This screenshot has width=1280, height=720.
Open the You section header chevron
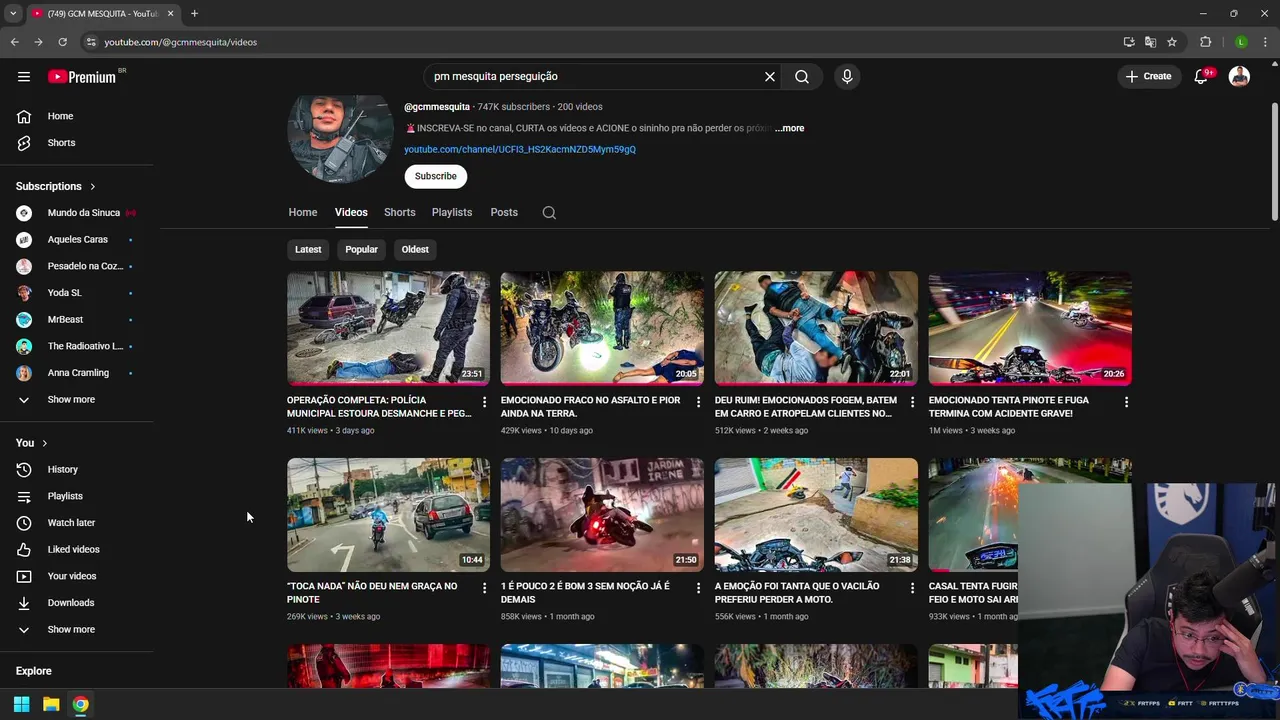[44, 443]
